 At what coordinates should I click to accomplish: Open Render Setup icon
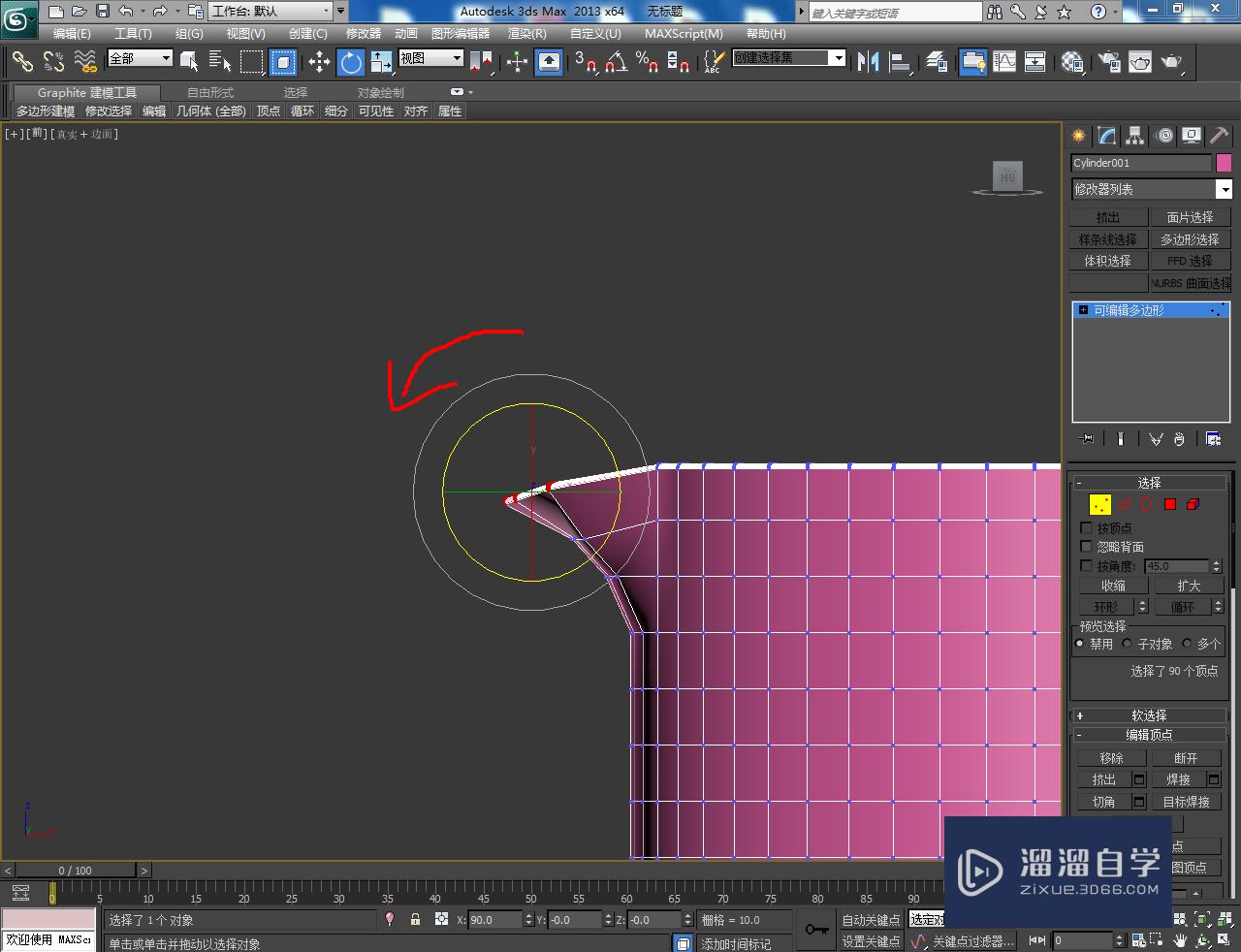[1108, 61]
